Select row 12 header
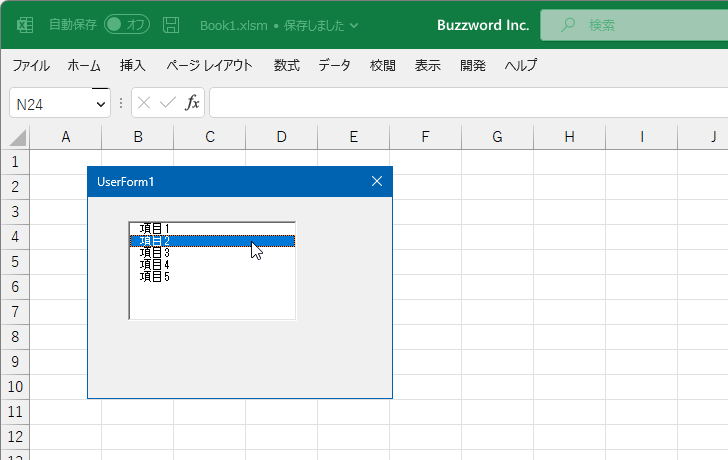This screenshot has height=460, width=728. tap(15, 437)
